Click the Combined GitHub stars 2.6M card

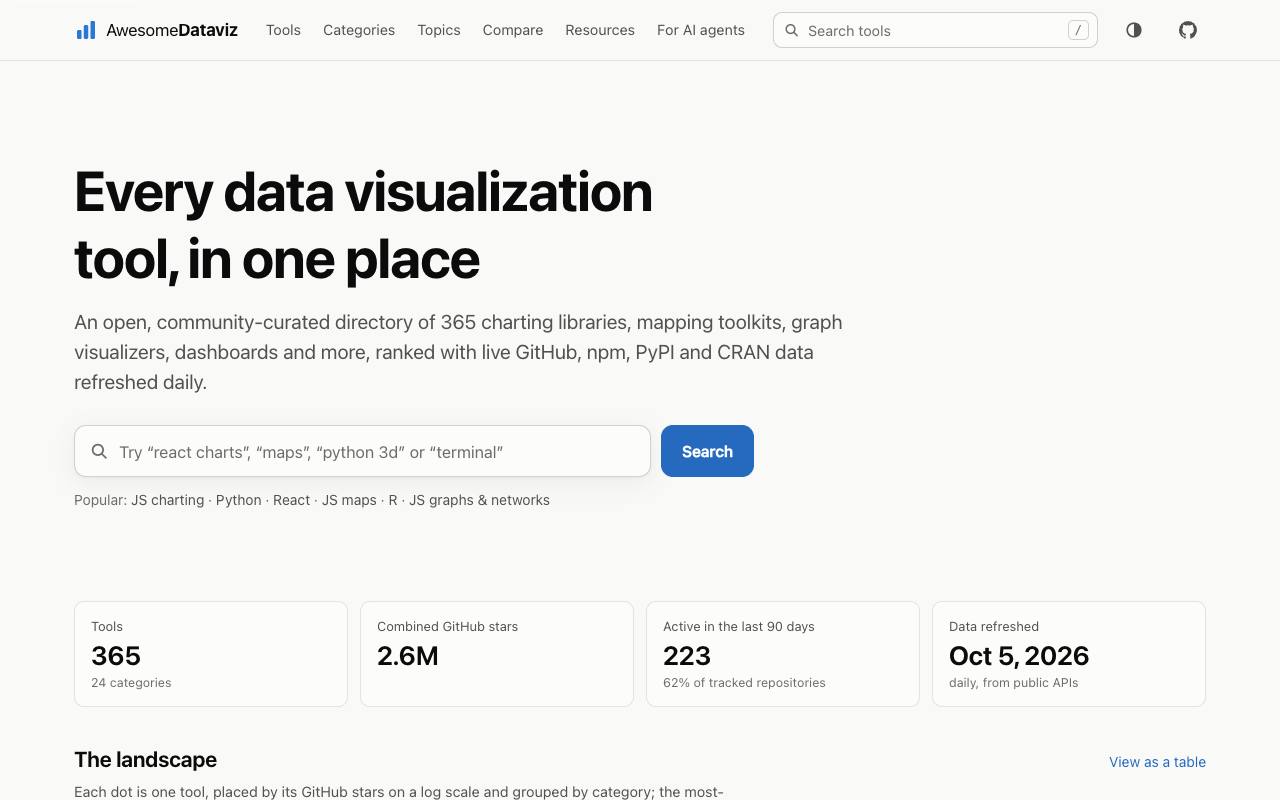coord(497,654)
